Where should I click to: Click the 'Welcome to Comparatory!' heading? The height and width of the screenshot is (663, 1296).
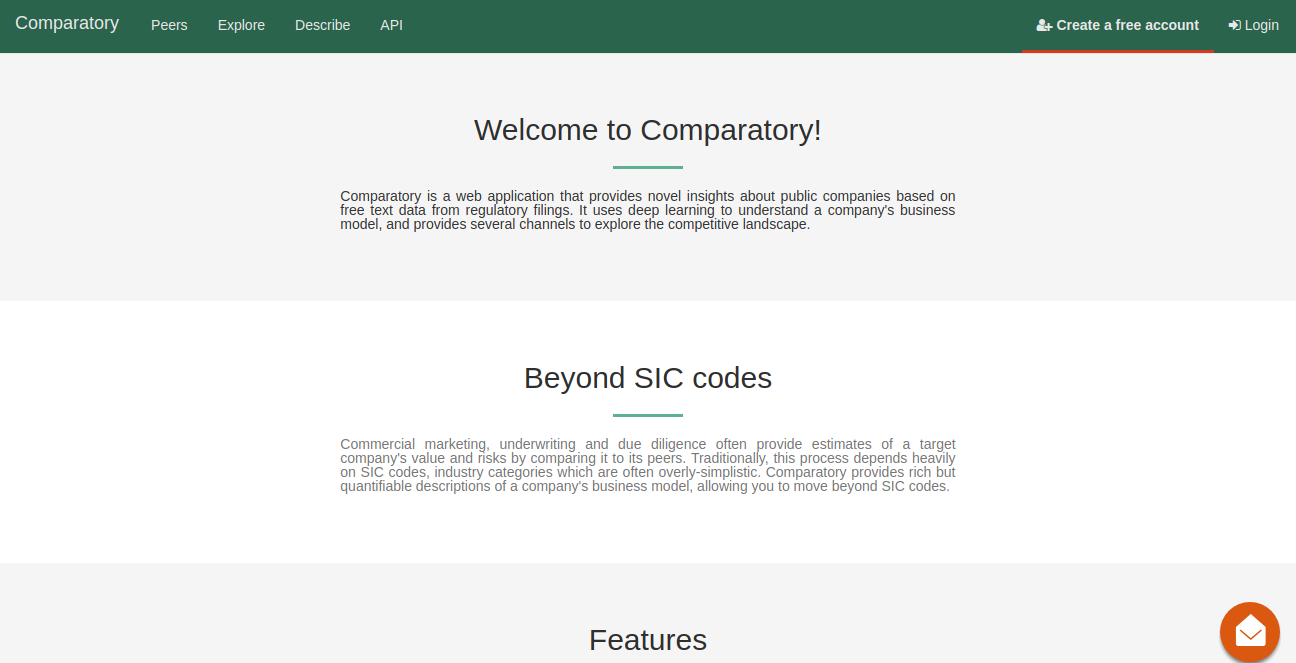[x=648, y=130]
